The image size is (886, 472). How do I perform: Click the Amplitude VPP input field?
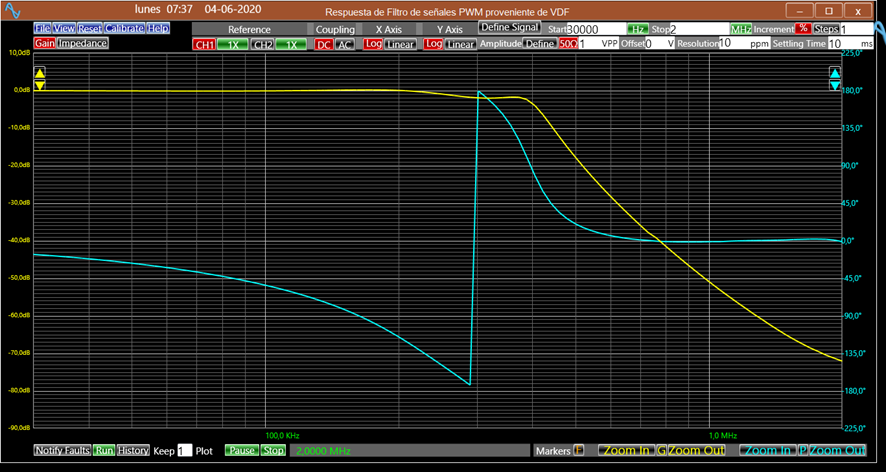pyautogui.click(x=598, y=44)
